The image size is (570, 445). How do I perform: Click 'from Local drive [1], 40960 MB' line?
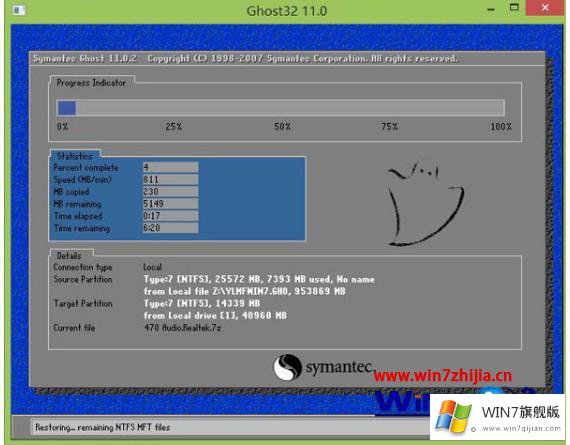(x=215, y=315)
